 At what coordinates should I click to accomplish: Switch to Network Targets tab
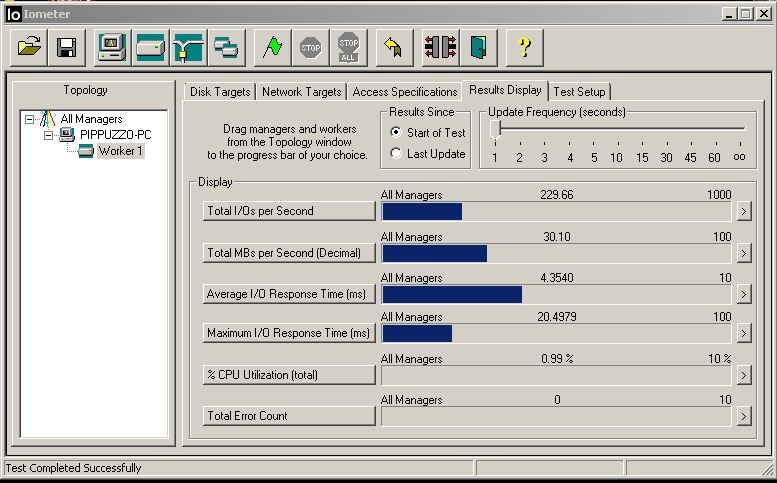click(x=301, y=92)
